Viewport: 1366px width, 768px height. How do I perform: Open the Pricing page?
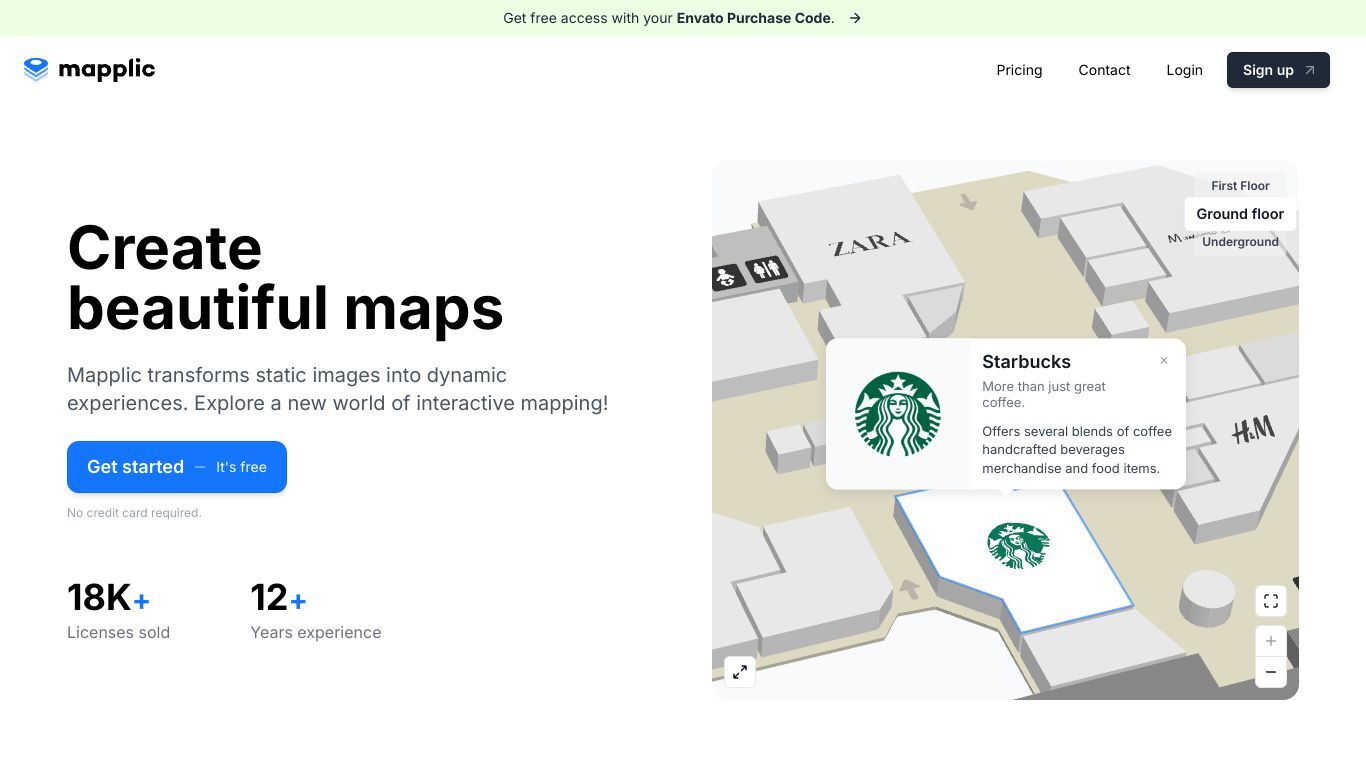click(x=1019, y=70)
